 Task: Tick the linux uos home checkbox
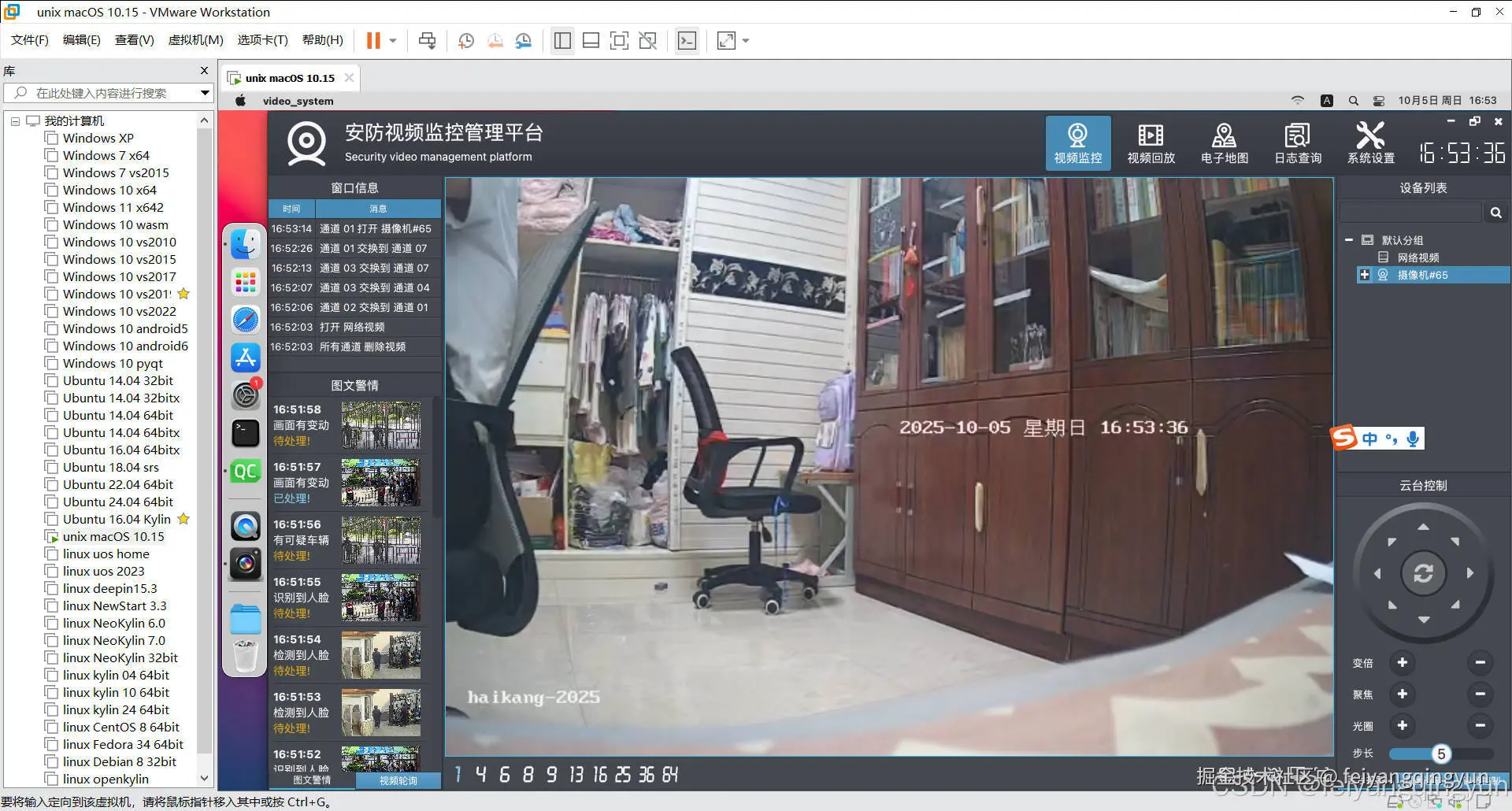coord(51,554)
